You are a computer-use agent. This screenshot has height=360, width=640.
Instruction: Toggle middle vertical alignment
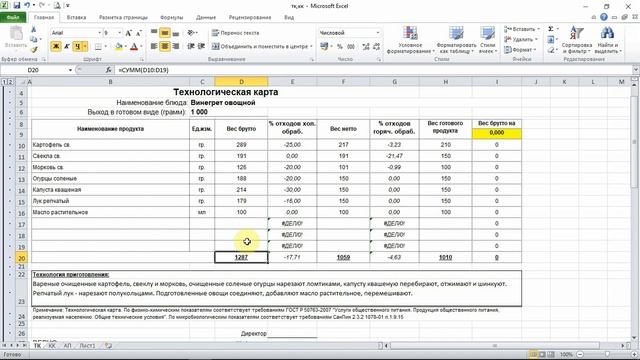point(164,33)
